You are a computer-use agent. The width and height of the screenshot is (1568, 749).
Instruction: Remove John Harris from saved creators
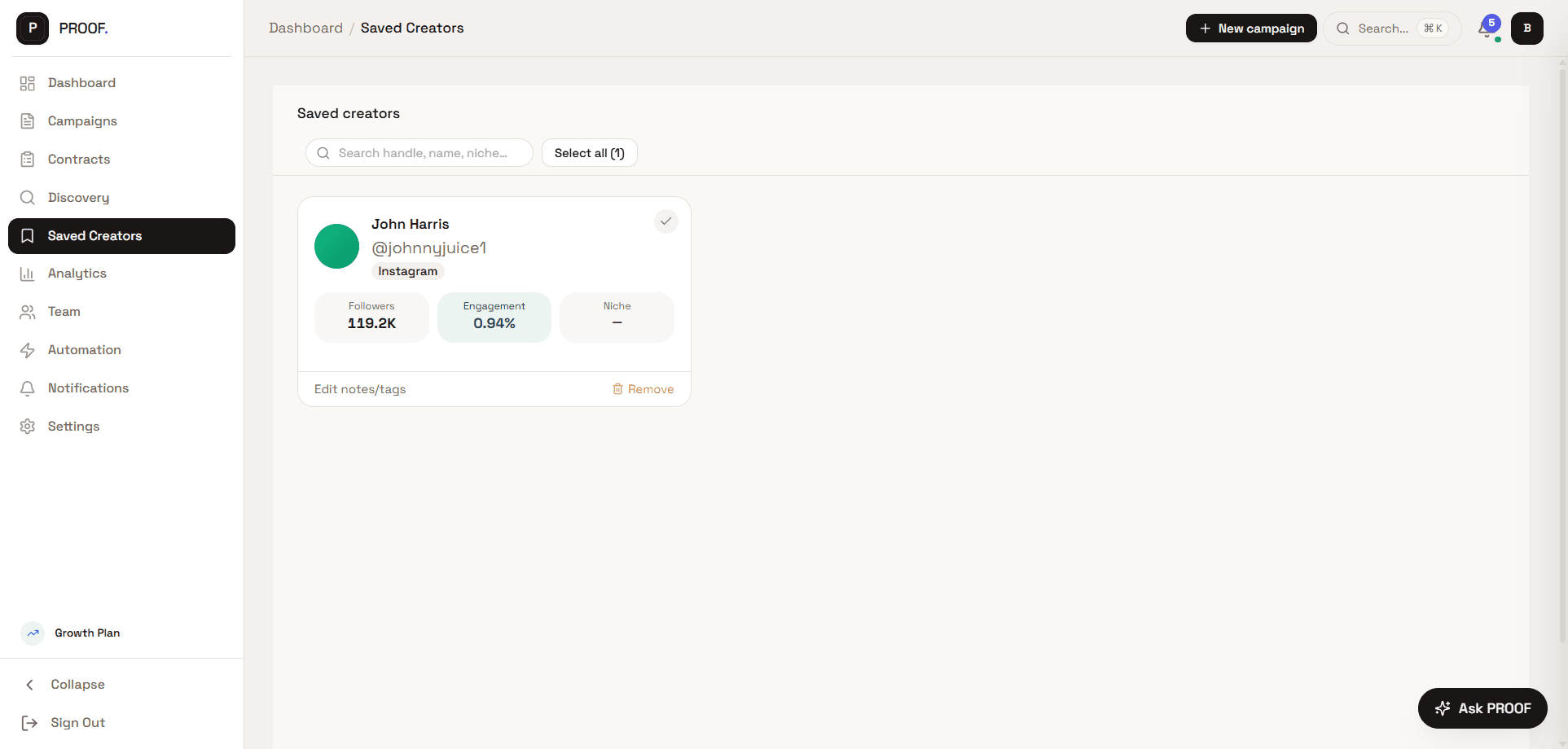click(643, 389)
